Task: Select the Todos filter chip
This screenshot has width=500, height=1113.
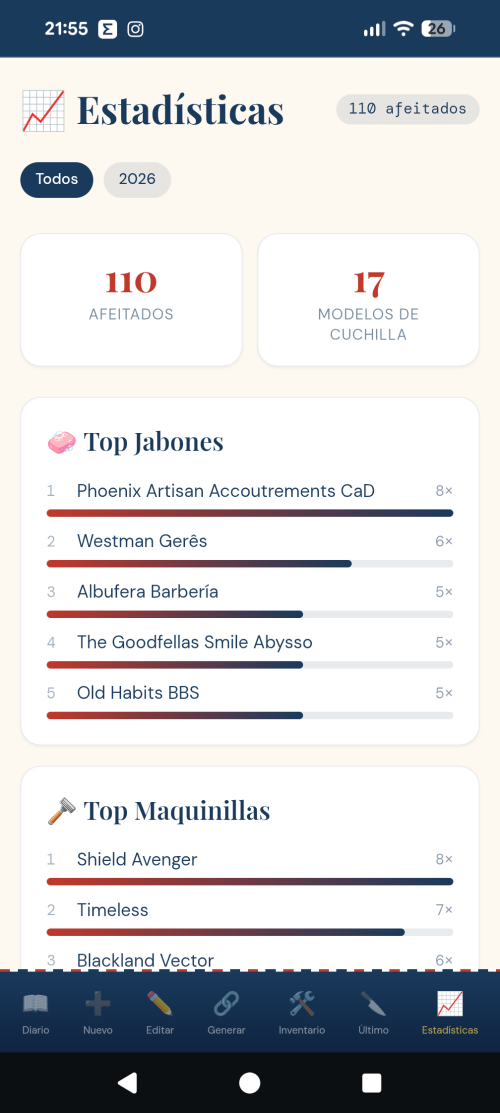Action: click(x=57, y=180)
